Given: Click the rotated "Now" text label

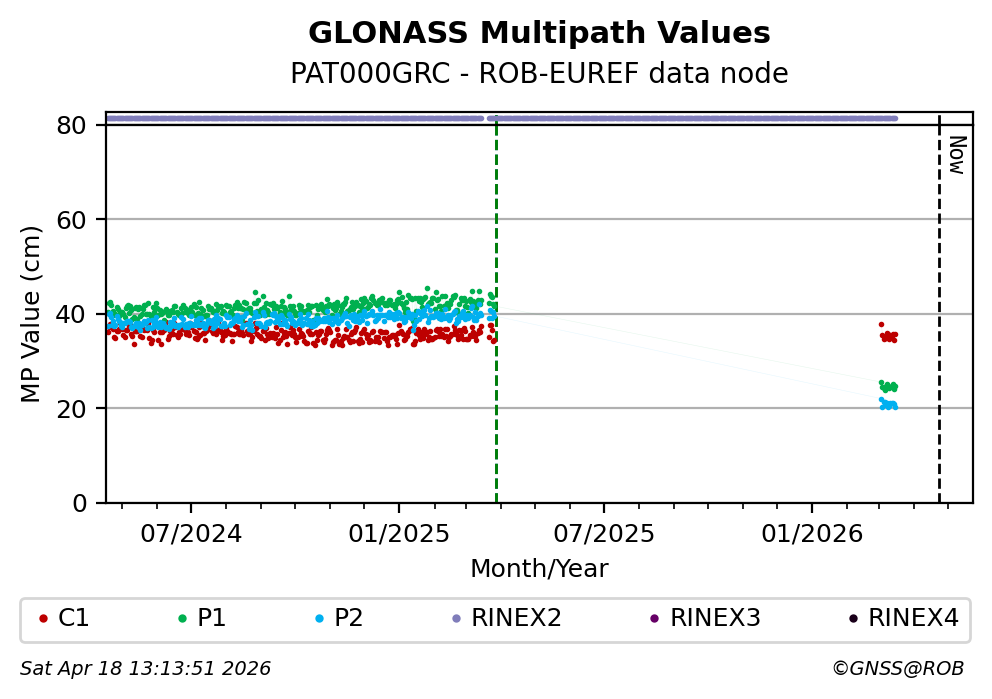Looking at the screenshot, I should (x=956, y=155).
